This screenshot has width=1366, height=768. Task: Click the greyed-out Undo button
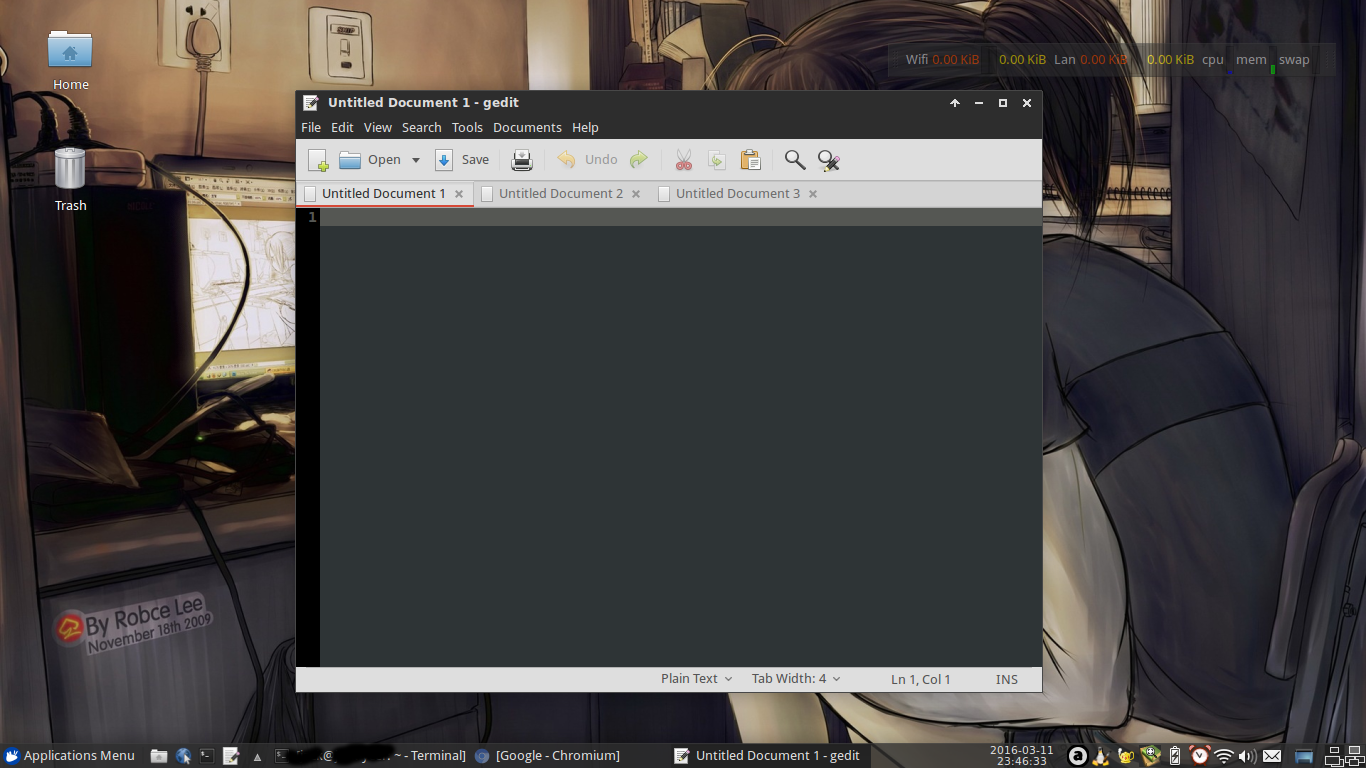(585, 159)
